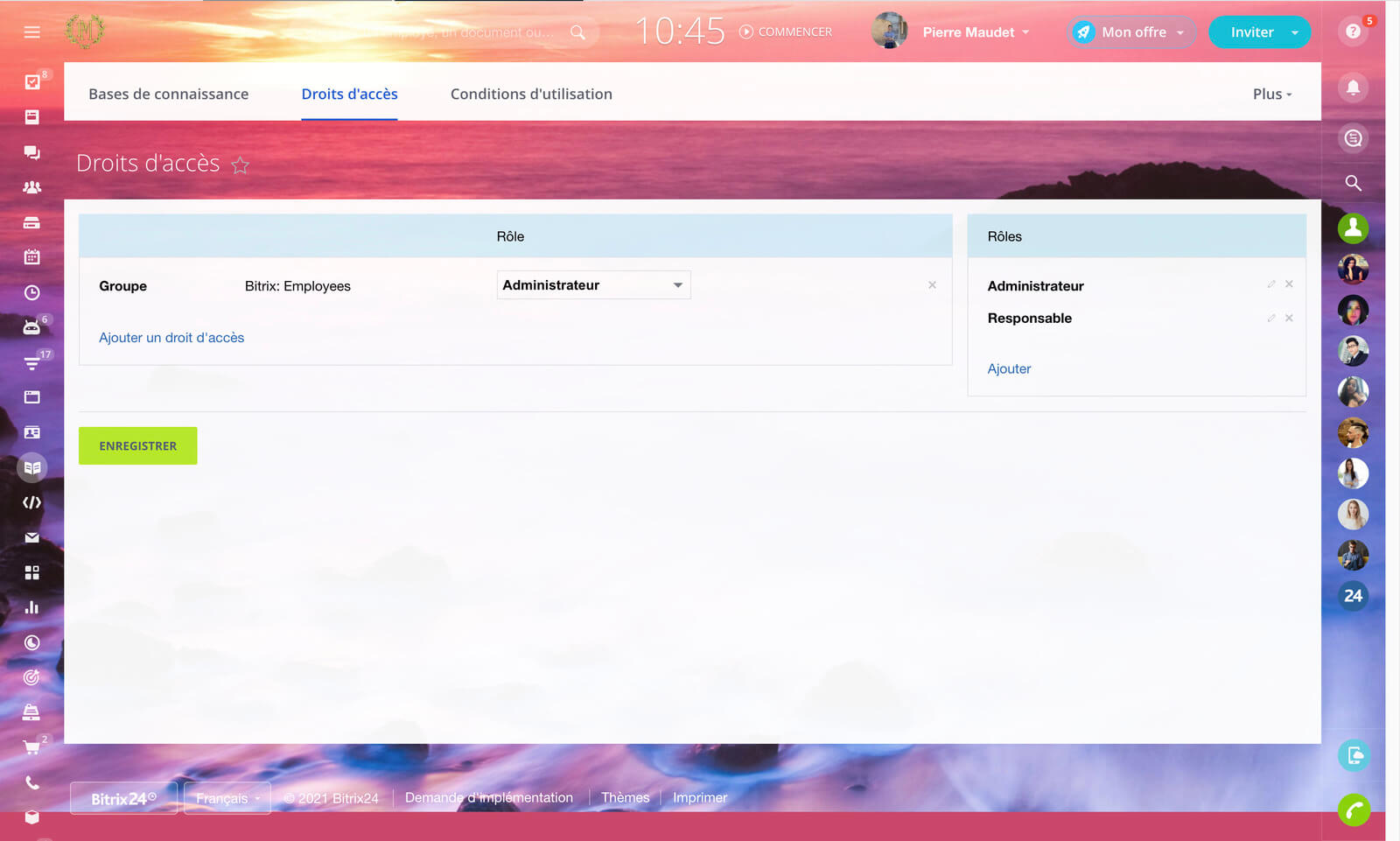Switch to Bases de connaissance tab
The width and height of the screenshot is (1400, 841).
[168, 94]
